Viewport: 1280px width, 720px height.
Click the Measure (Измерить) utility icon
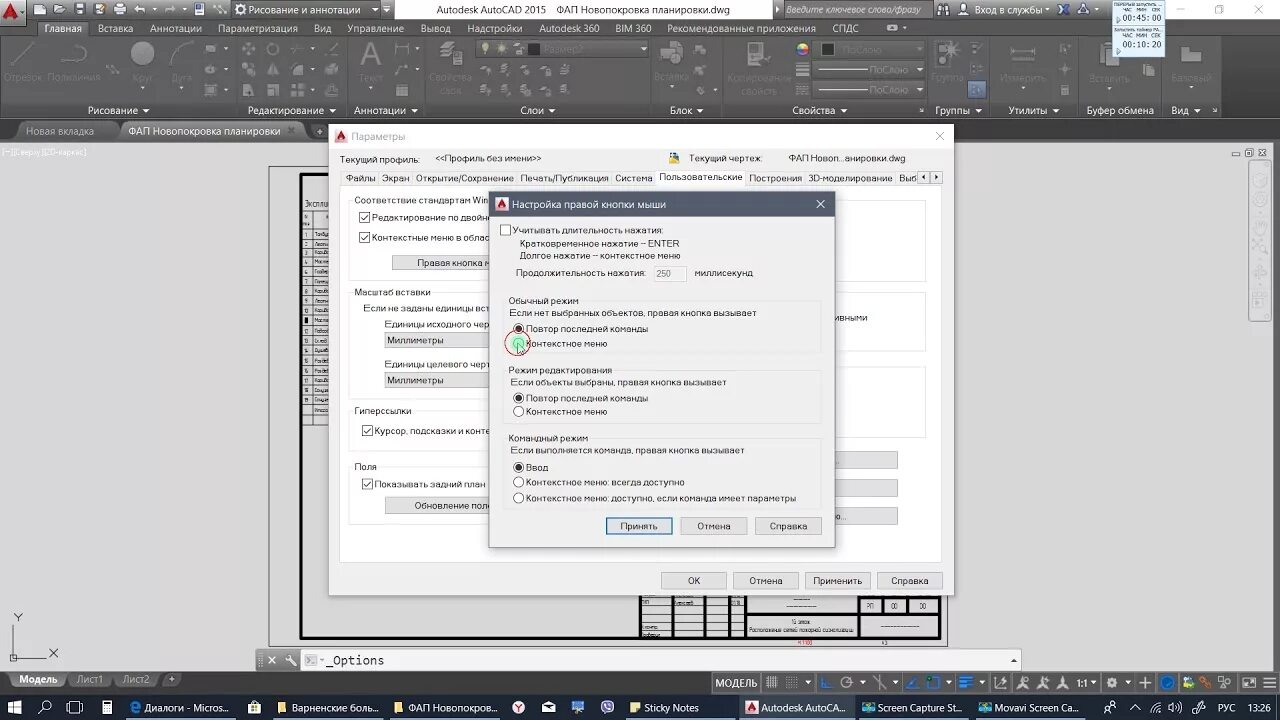coord(1023,61)
